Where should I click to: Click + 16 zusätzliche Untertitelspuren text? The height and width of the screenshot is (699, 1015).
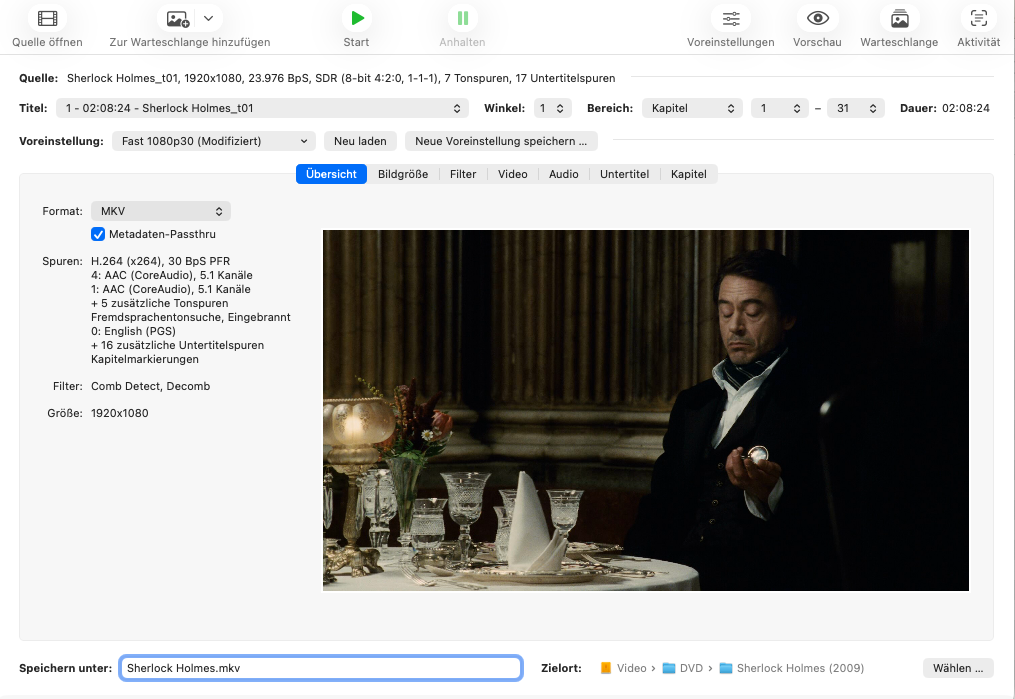[x=177, y=346]
